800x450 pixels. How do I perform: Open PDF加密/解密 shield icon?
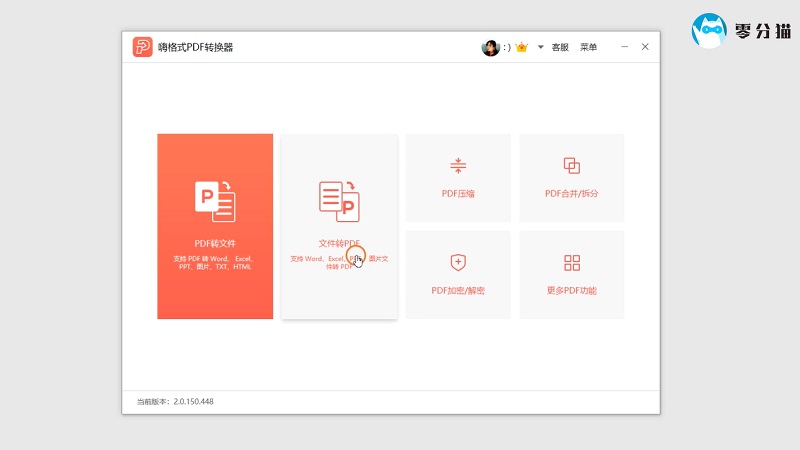pyautogui.click(x=458, y=262)
